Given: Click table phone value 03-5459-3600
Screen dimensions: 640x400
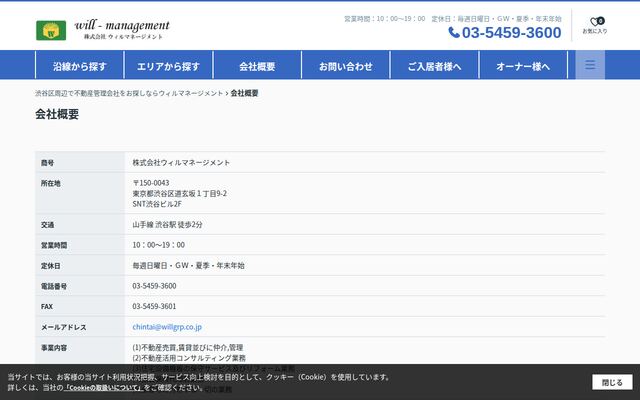Looking at the screenshot, I should pyautogui.click(x=154, y=286).
